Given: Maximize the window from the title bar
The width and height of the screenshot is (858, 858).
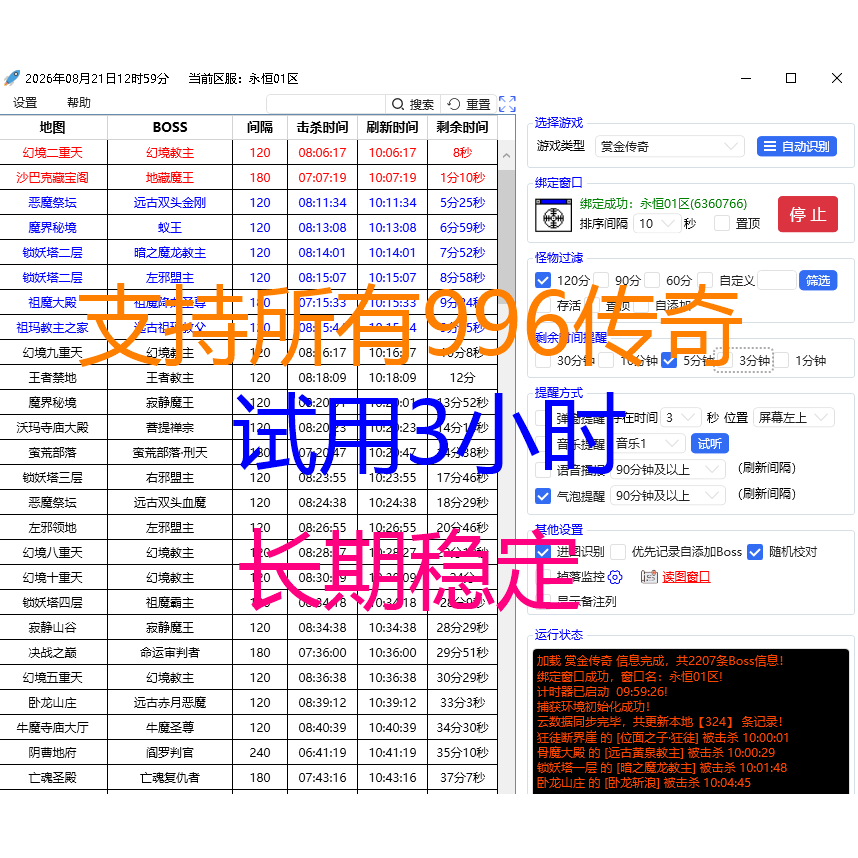Looking at the screenshot, I should [x=791, y=78].
